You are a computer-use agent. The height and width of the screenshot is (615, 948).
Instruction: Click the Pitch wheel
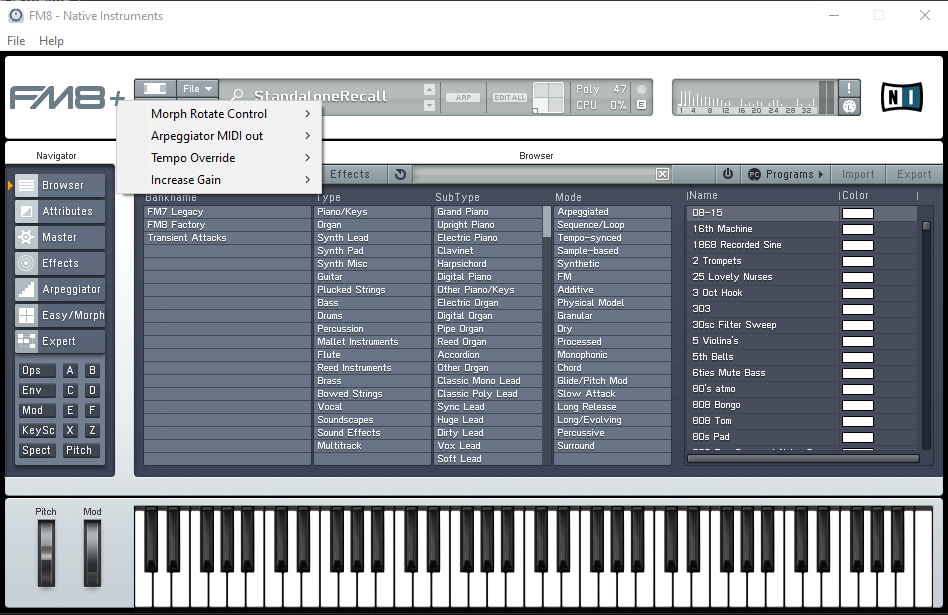[46, 553]
